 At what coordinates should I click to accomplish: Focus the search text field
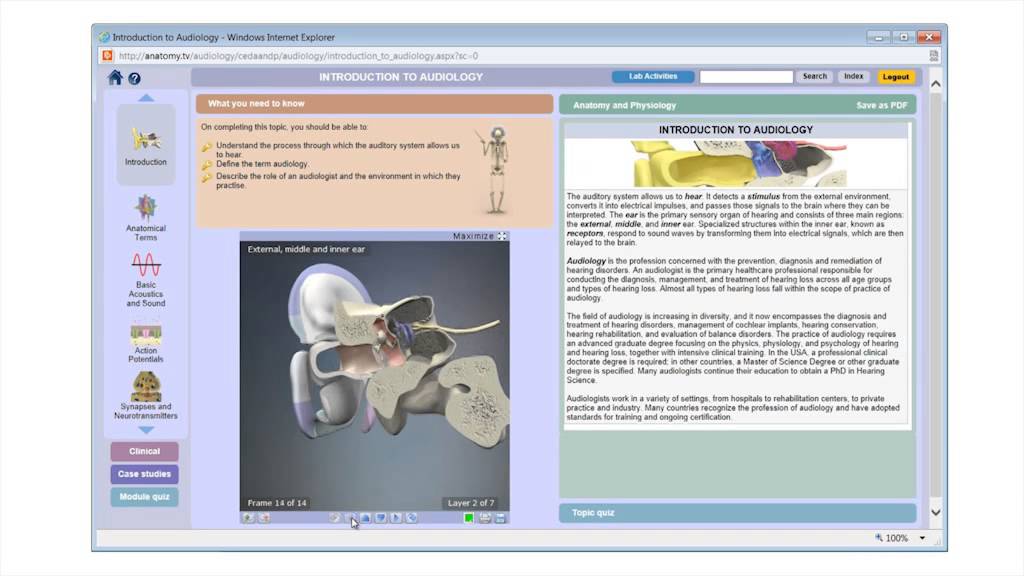(x=746, y=76)
